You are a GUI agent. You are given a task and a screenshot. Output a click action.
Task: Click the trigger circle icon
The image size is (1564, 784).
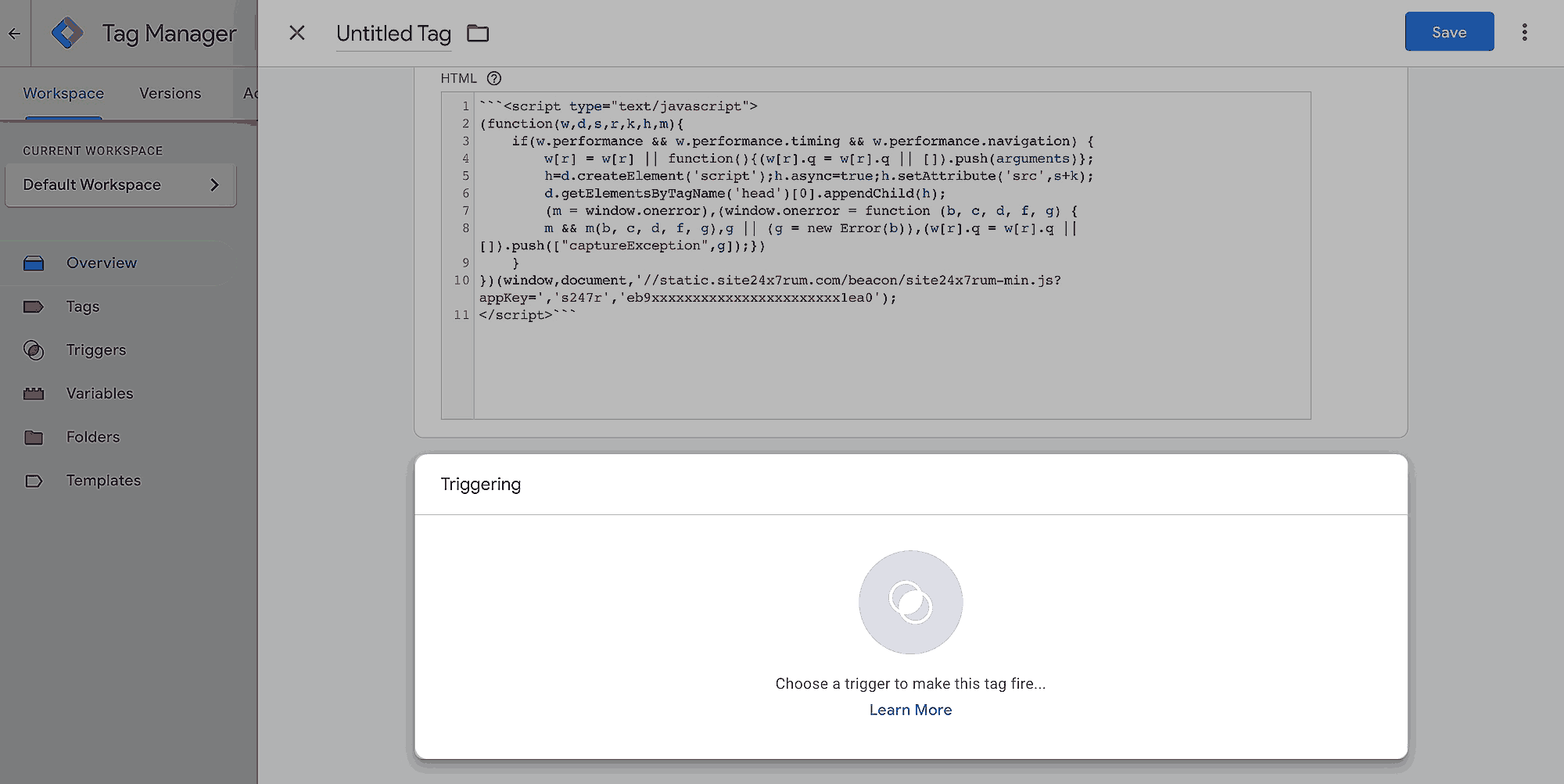[910, 602]
